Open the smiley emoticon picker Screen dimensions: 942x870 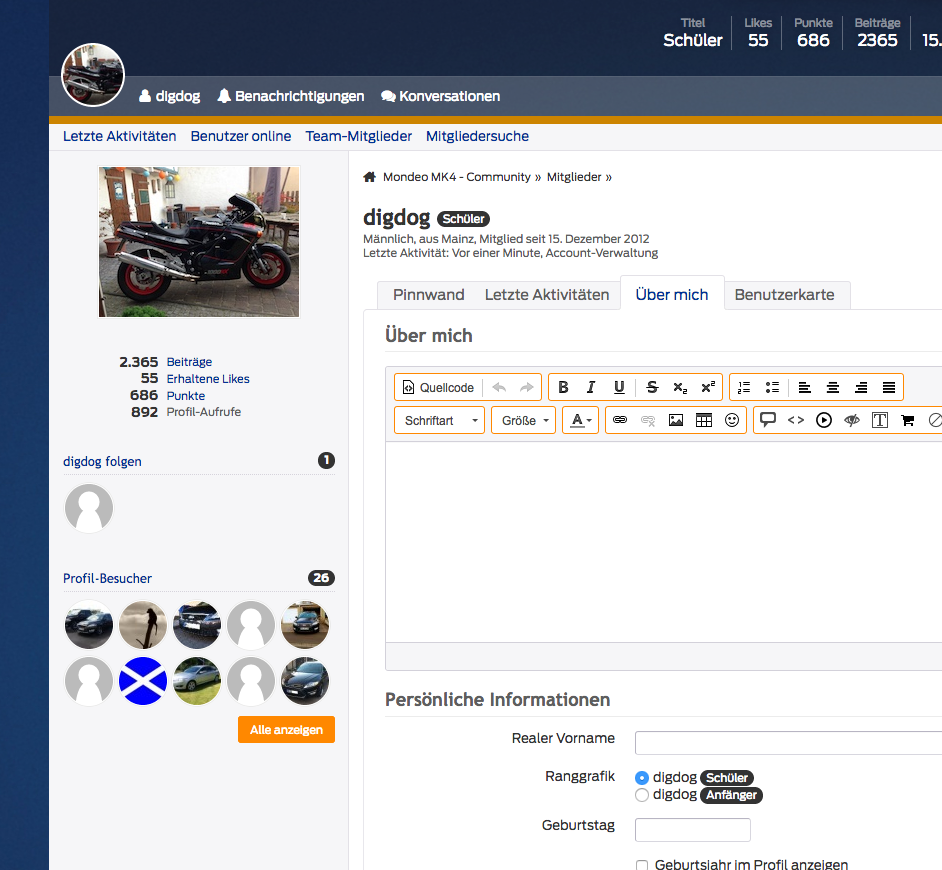[732, 421]
